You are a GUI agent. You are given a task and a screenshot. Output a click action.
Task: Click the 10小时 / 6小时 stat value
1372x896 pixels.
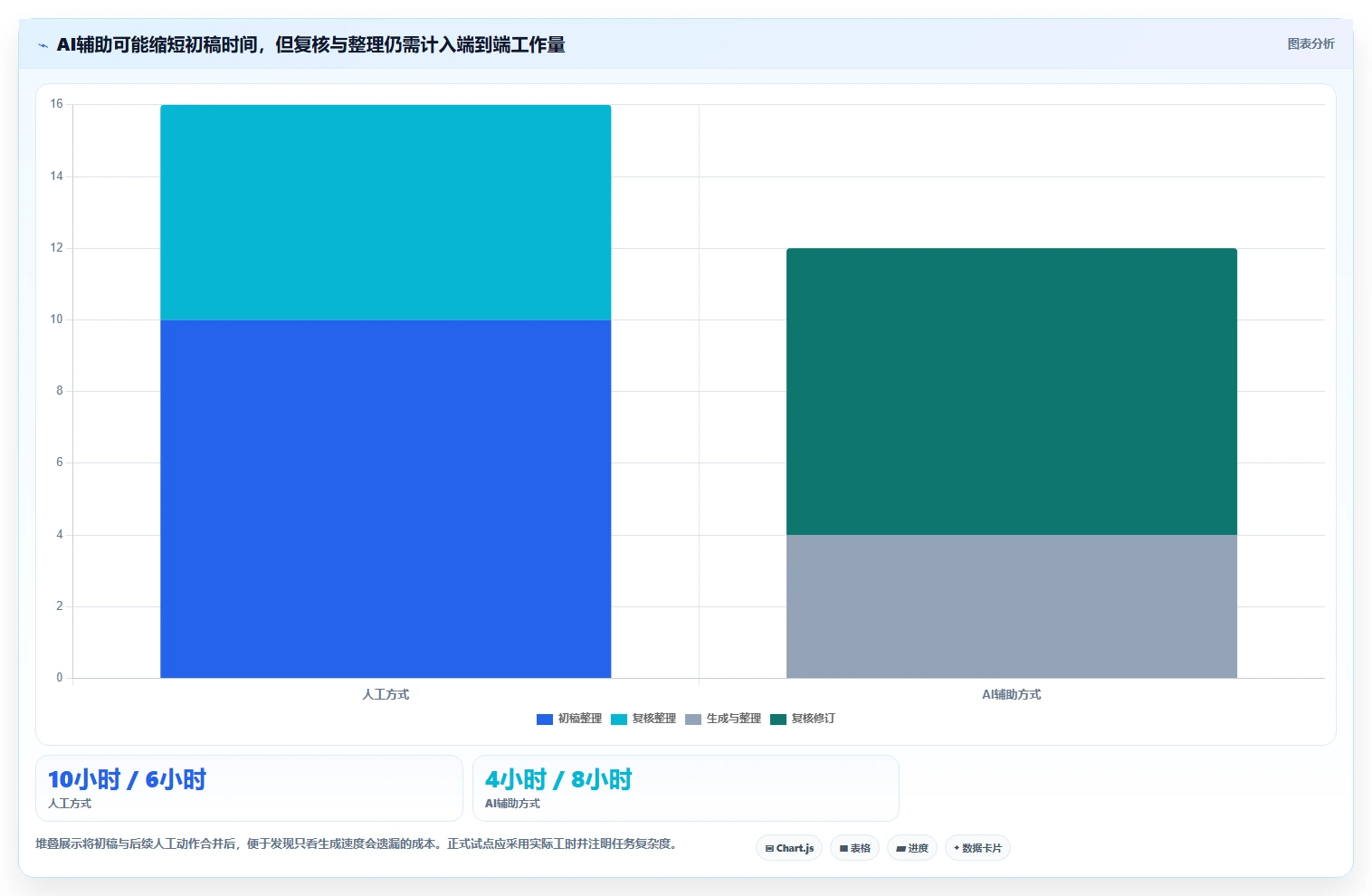pos(128,779)
